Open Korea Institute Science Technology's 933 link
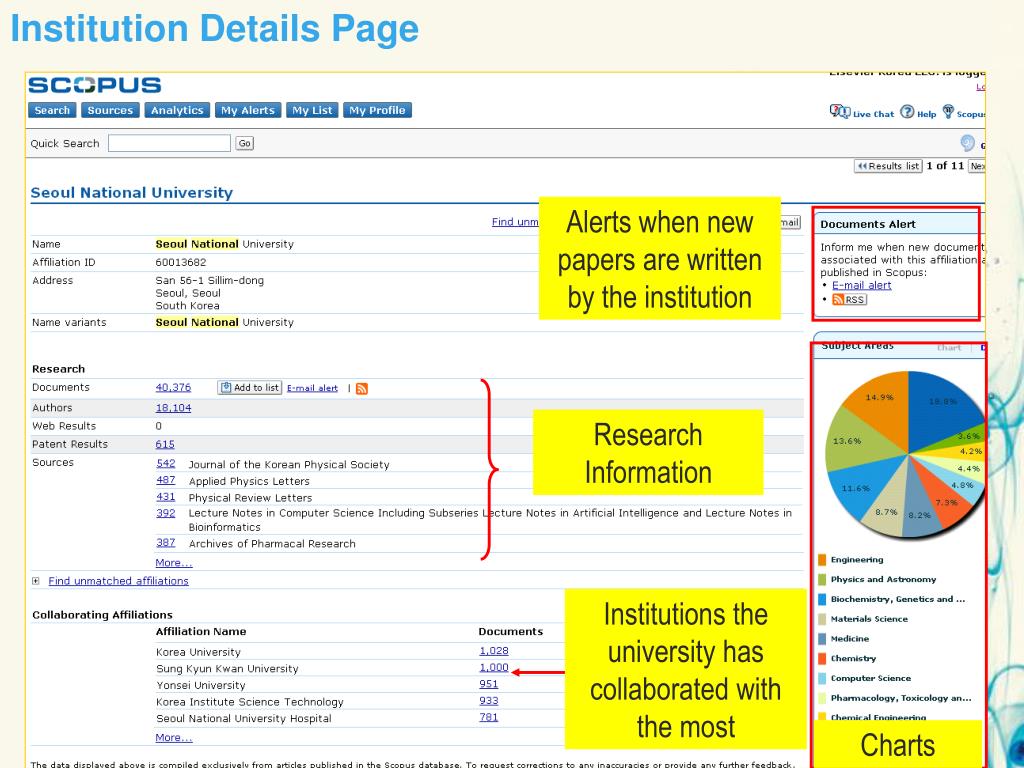This screenshot has height=768, width=1024. (488, 701)
